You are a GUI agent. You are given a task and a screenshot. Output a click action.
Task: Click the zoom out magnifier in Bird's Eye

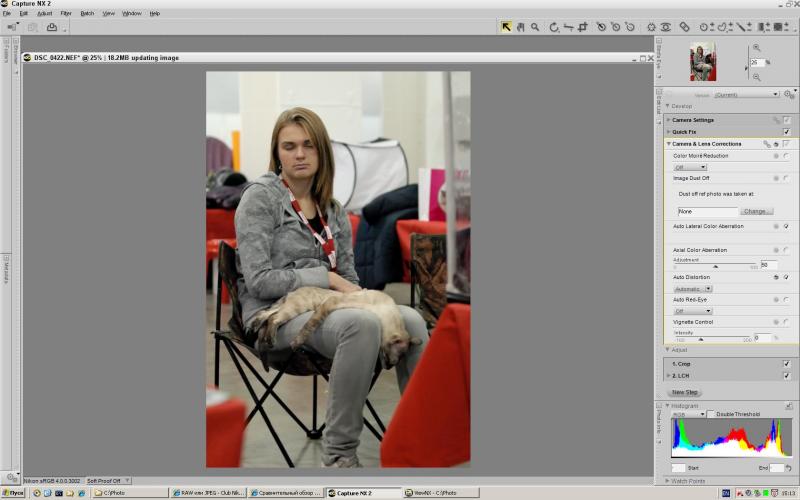pyautogui.click(x=757, y=77)
